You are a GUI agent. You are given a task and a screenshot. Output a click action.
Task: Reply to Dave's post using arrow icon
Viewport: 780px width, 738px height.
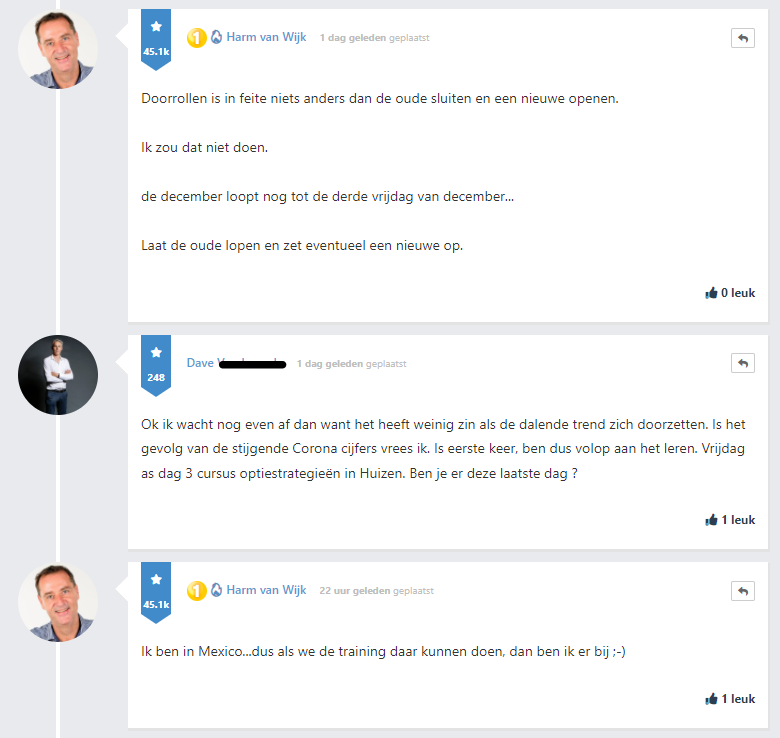tap(742, 363)
